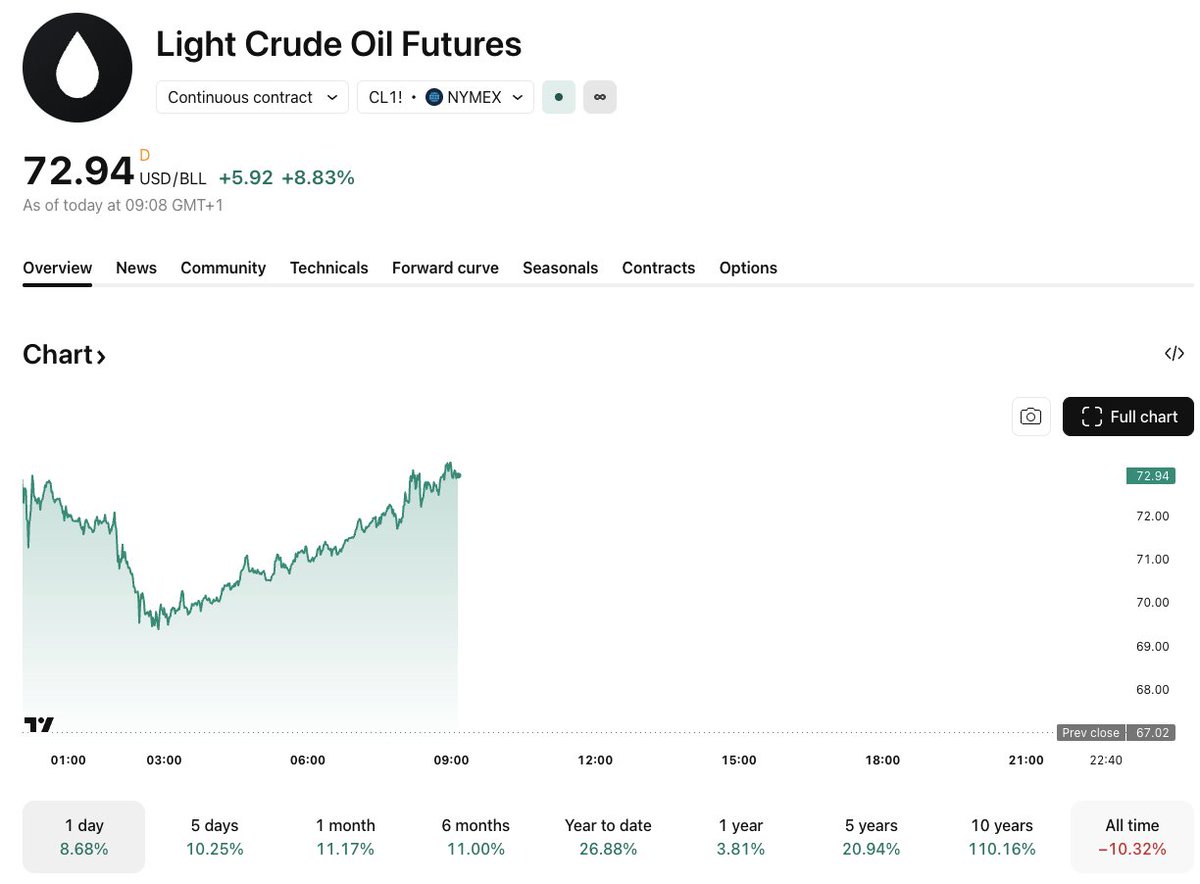Click the 72.94 price label on axis
The image size is (1200, 884).
pos(1150,476)
